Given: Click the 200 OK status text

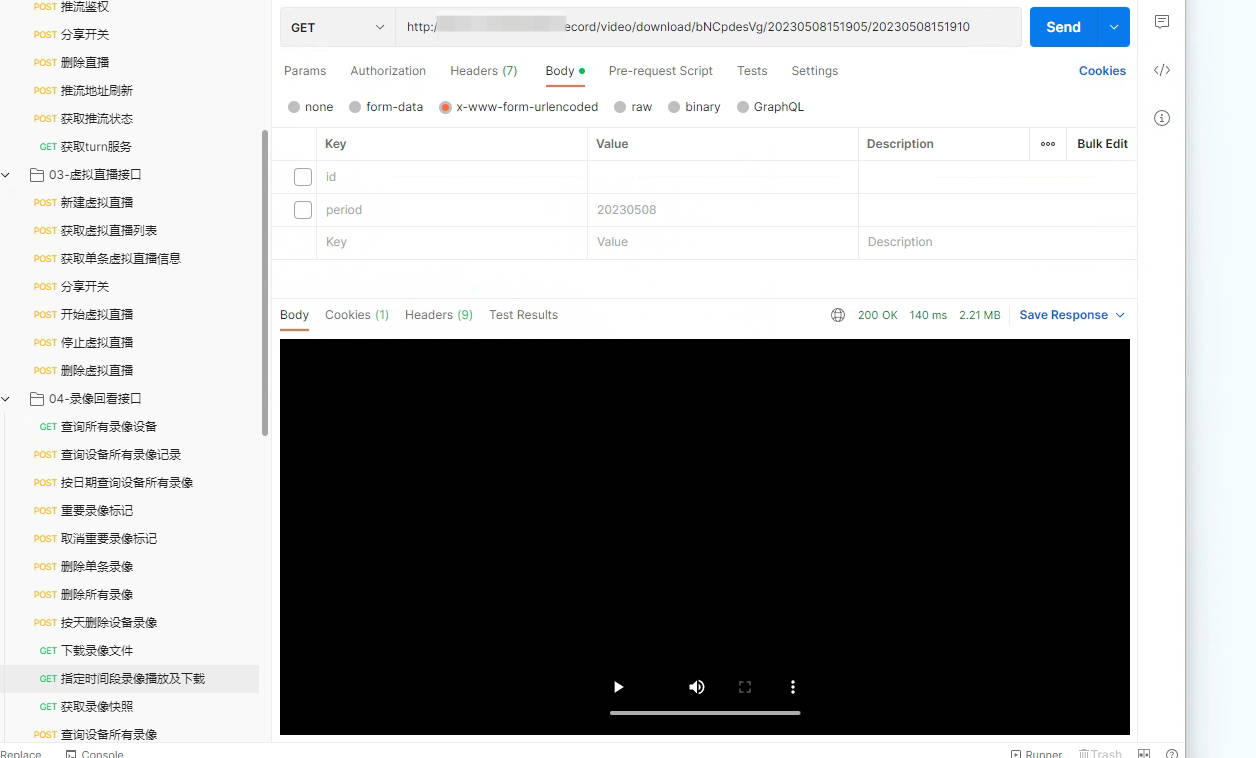Looking at the screenshot, I should coord(877,315).
